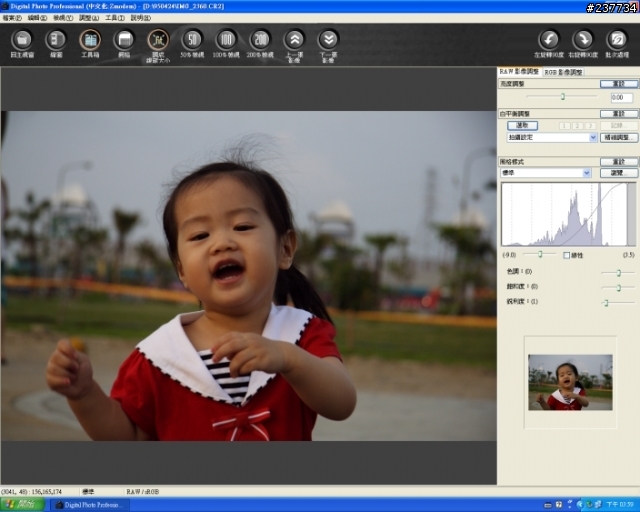This screenshot has width=640, height=512.
Task: Click the white balance fine-tune (精細調整) button
Action: coord(619,138)
